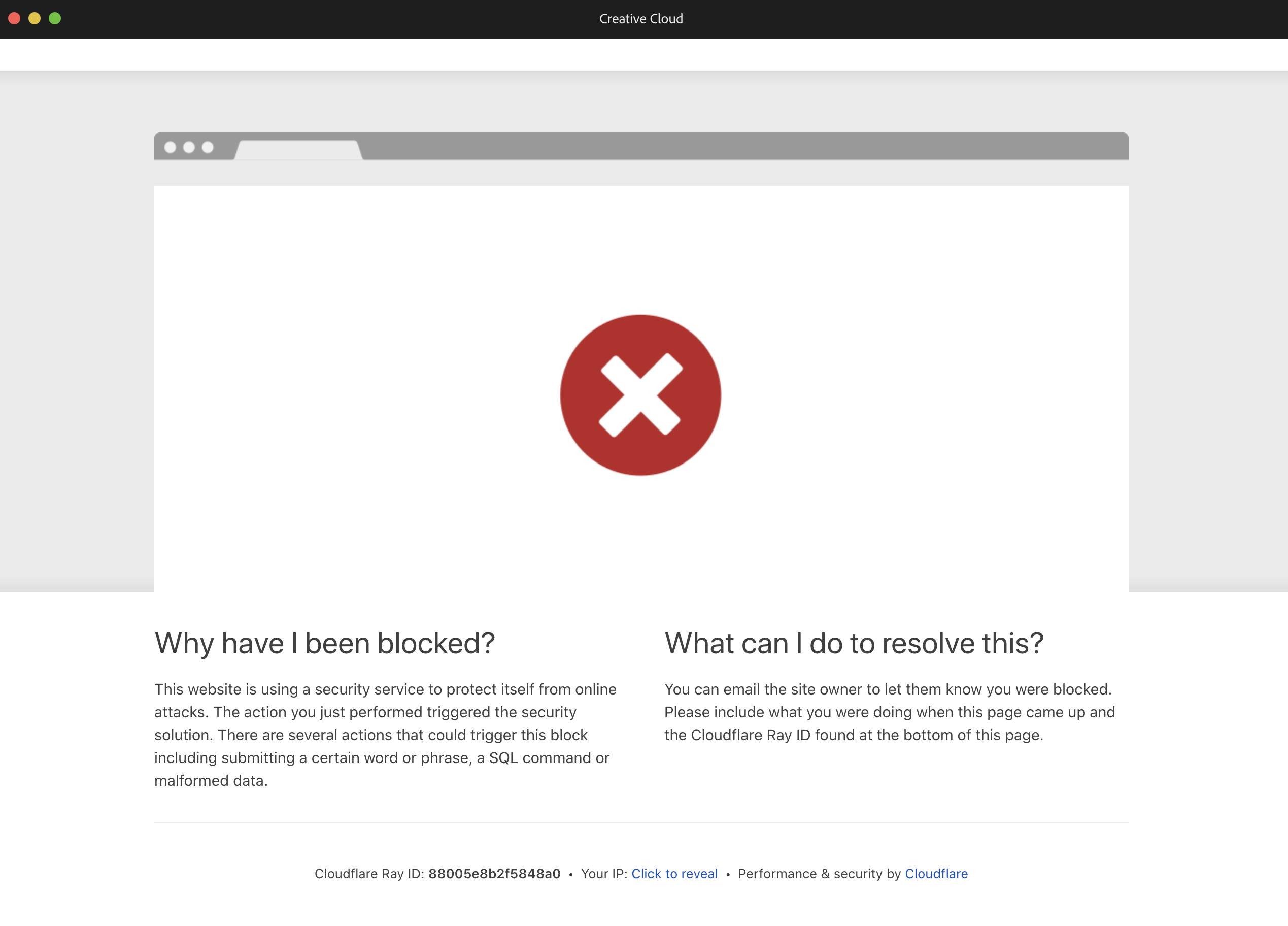Image resolution: width=1288 pixels, height=926 pixels.
Task: Click the yellow minimize window control
Action: click(35, 18)
